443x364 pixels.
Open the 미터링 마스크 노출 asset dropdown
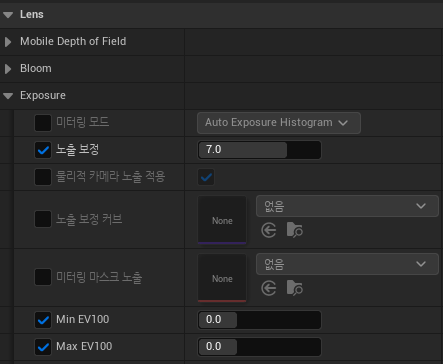347,264
